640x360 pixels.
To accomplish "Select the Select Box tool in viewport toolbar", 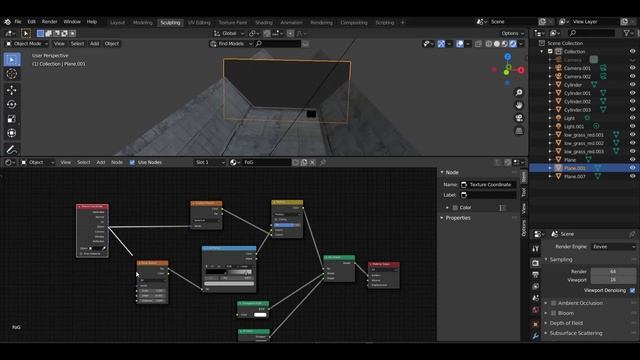I will click(12, 60).
